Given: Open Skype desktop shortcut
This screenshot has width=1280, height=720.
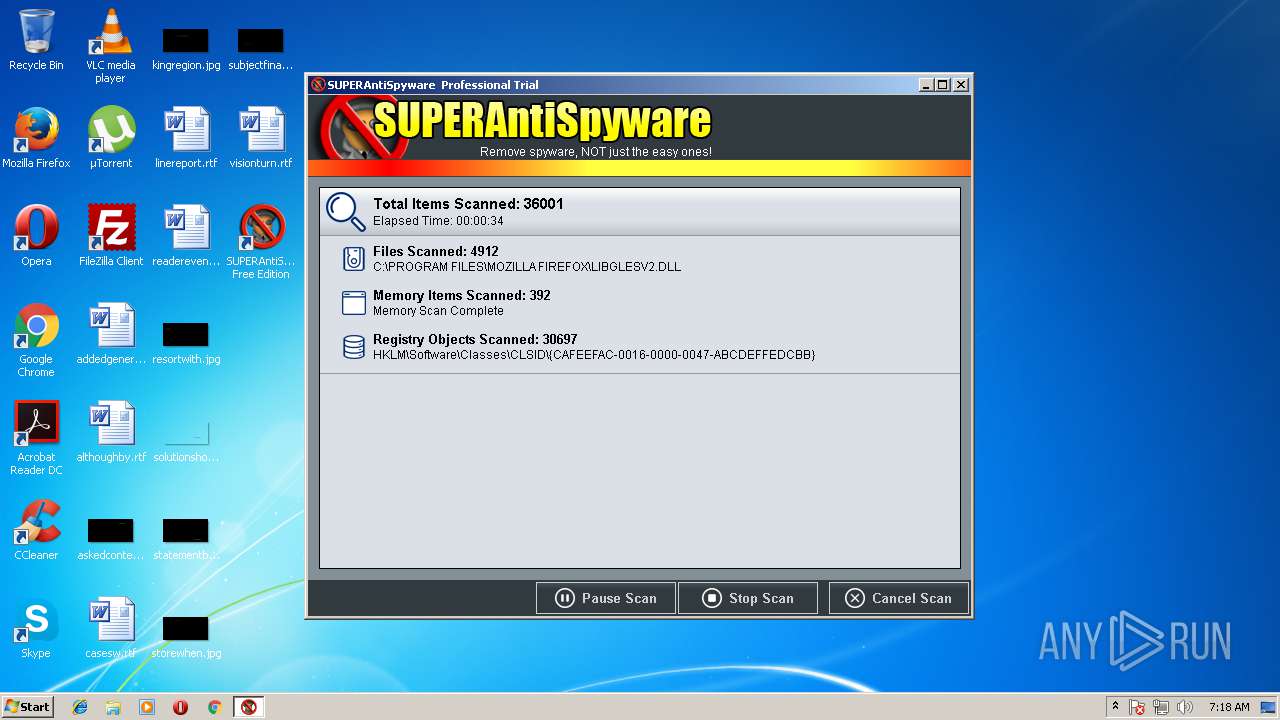Looking at the screenshot, I should pos(36,628).
